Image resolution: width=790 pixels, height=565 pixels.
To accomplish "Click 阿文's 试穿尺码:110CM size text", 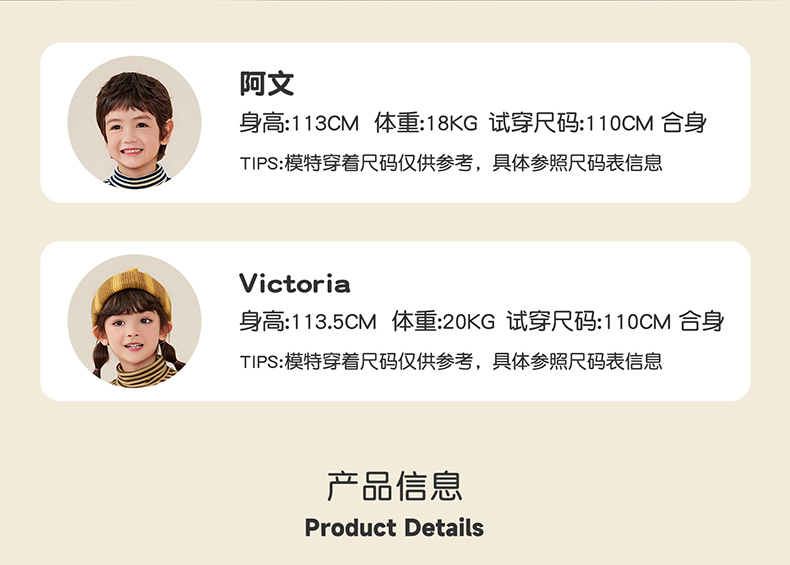I will [x=570, y=124].
